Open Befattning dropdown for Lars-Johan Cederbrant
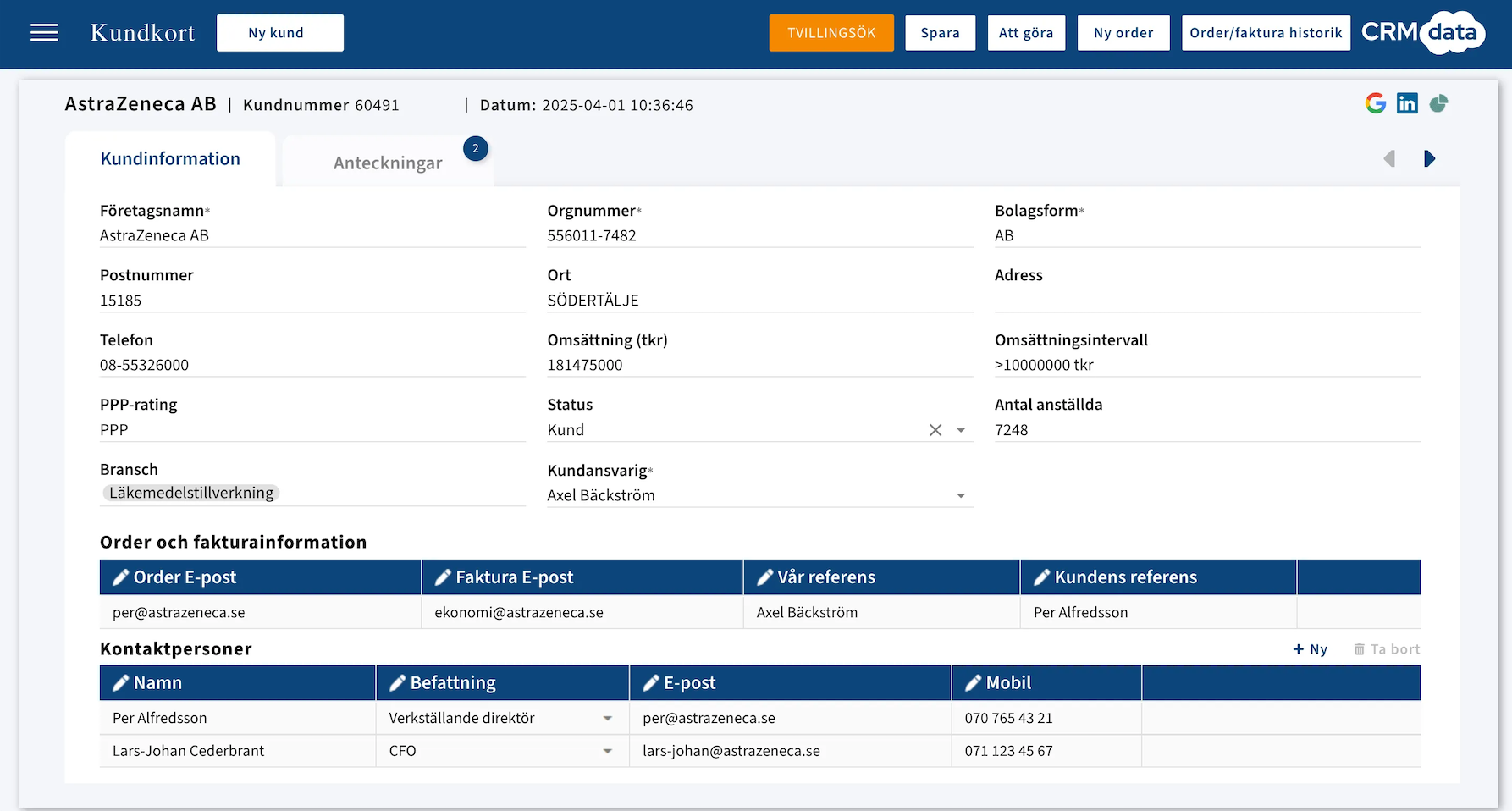The height and width of the screenshot is (811, 1512). tap(608, 752)
